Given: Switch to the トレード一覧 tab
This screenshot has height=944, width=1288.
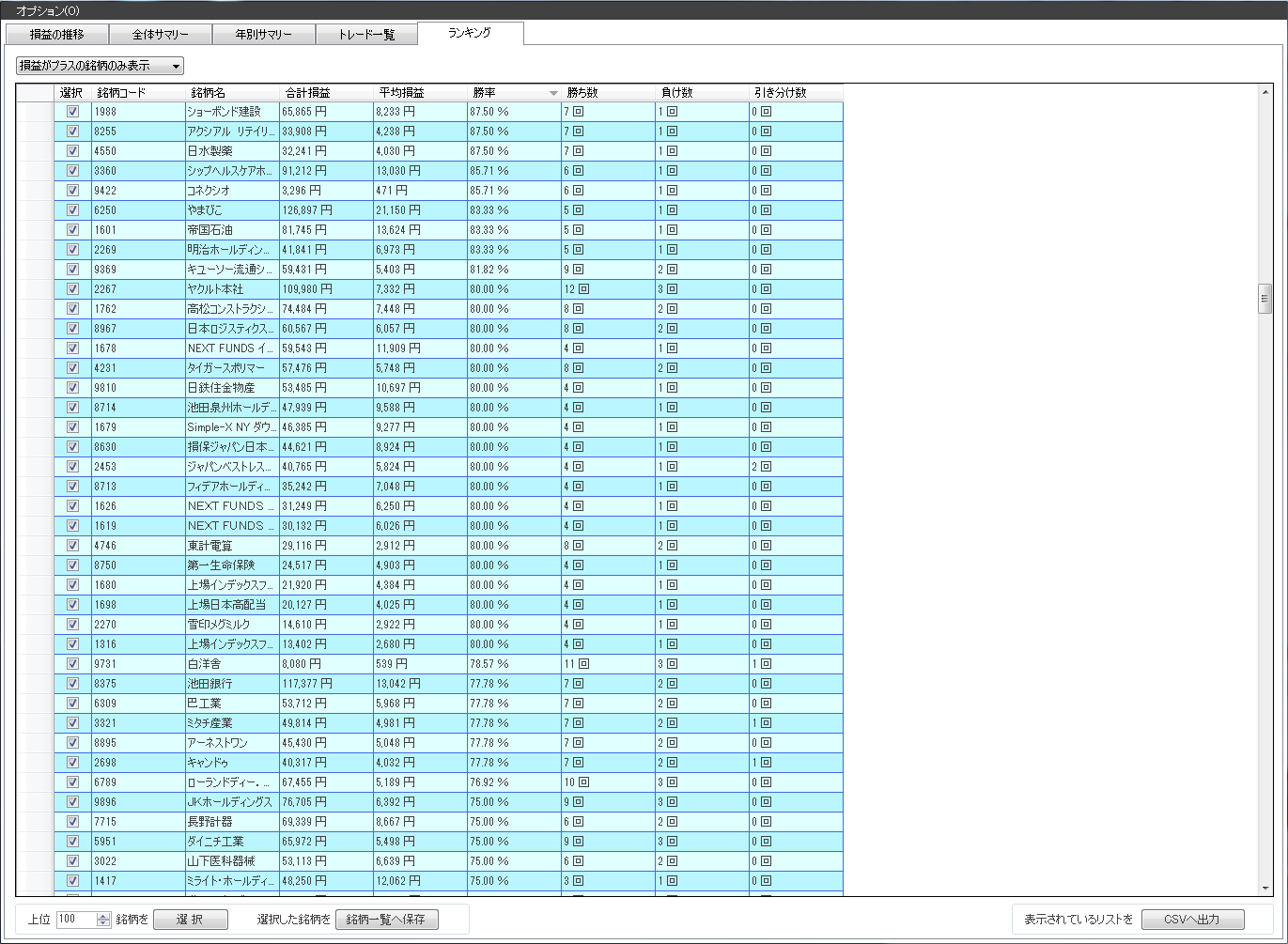Looking at the screenshot, I should pyautogui.click(x=366, y=35).
